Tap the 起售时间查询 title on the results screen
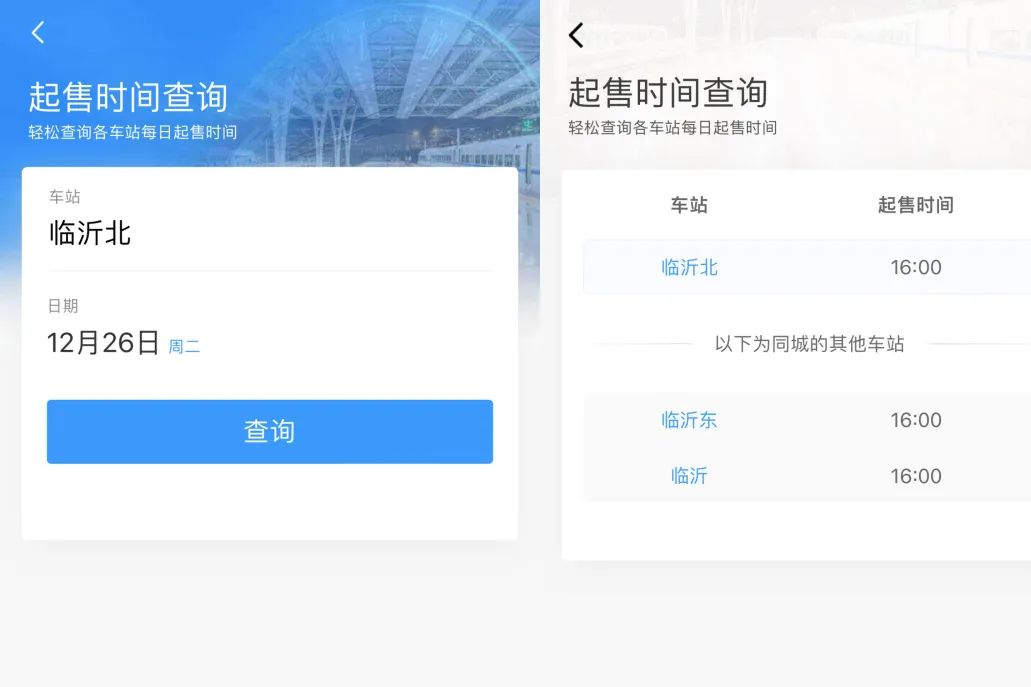The image size is (1031, 687). point(667,92)
